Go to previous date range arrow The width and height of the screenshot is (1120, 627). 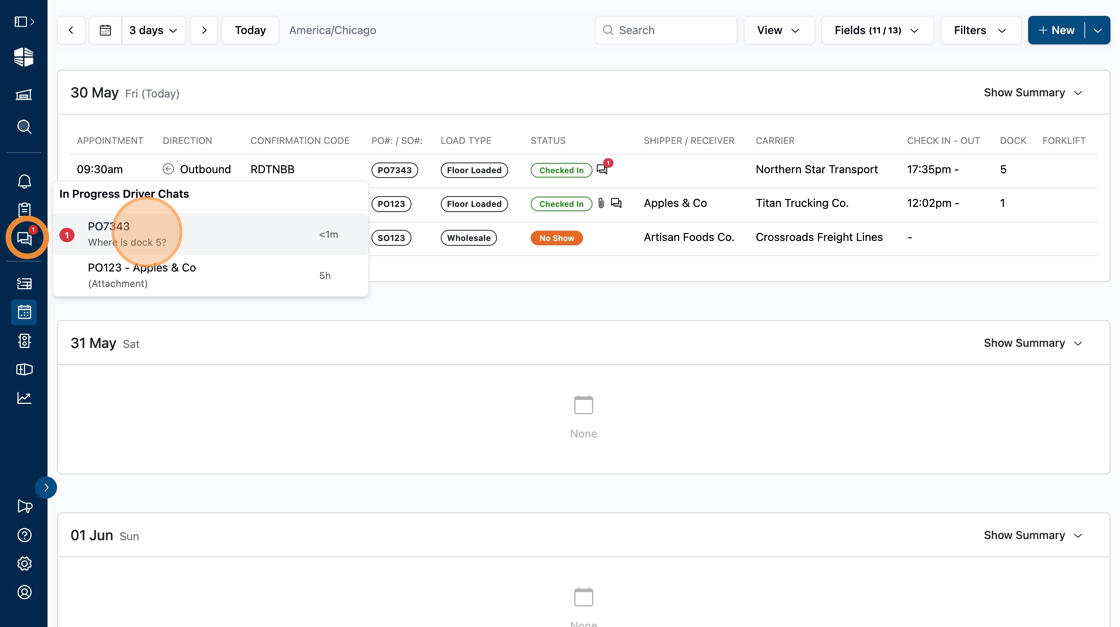tap(71, 30)
